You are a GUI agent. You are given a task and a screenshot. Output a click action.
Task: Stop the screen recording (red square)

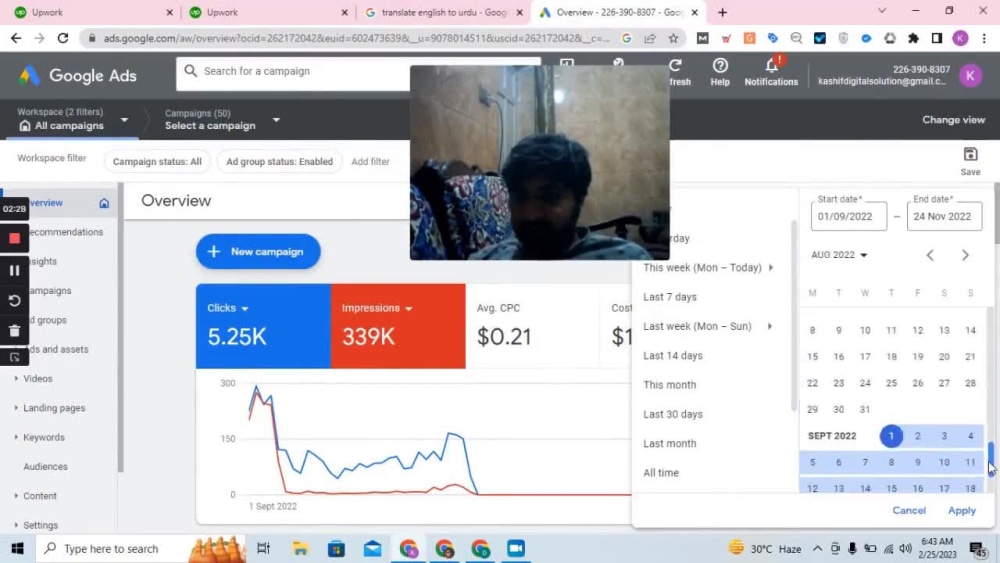click(x=15, y=238)
